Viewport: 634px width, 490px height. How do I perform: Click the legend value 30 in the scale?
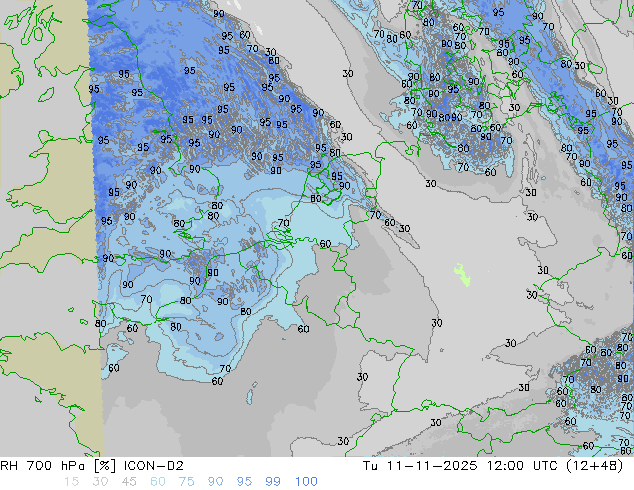point(100,482)
